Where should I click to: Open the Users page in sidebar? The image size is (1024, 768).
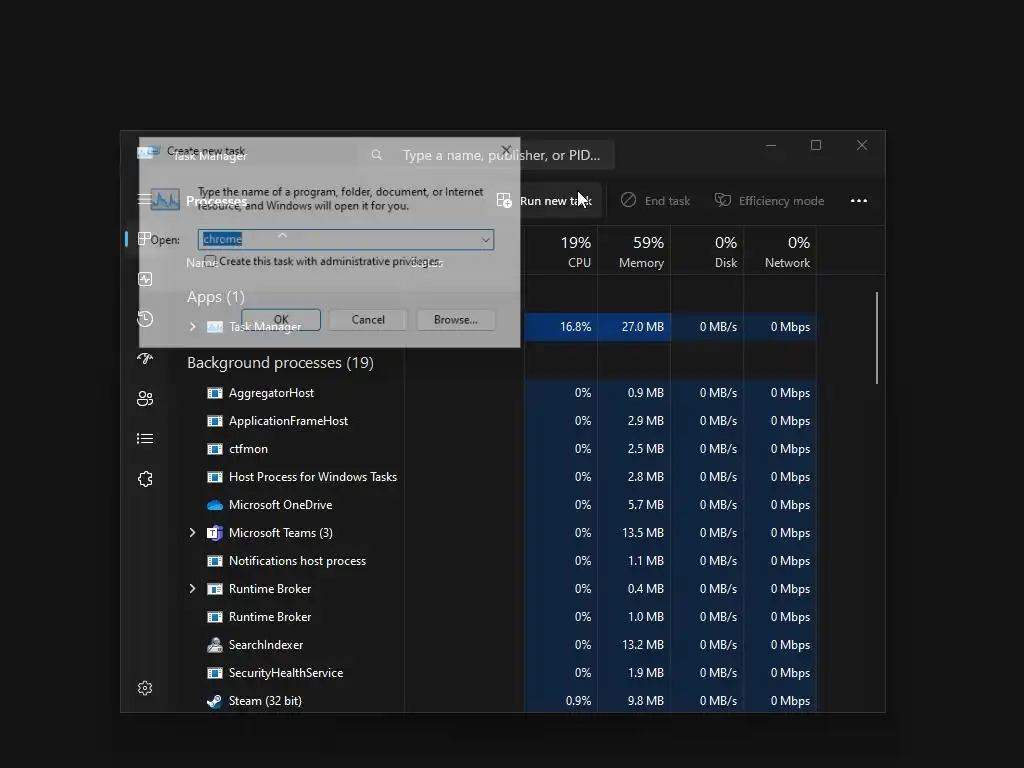pos(145,398)
